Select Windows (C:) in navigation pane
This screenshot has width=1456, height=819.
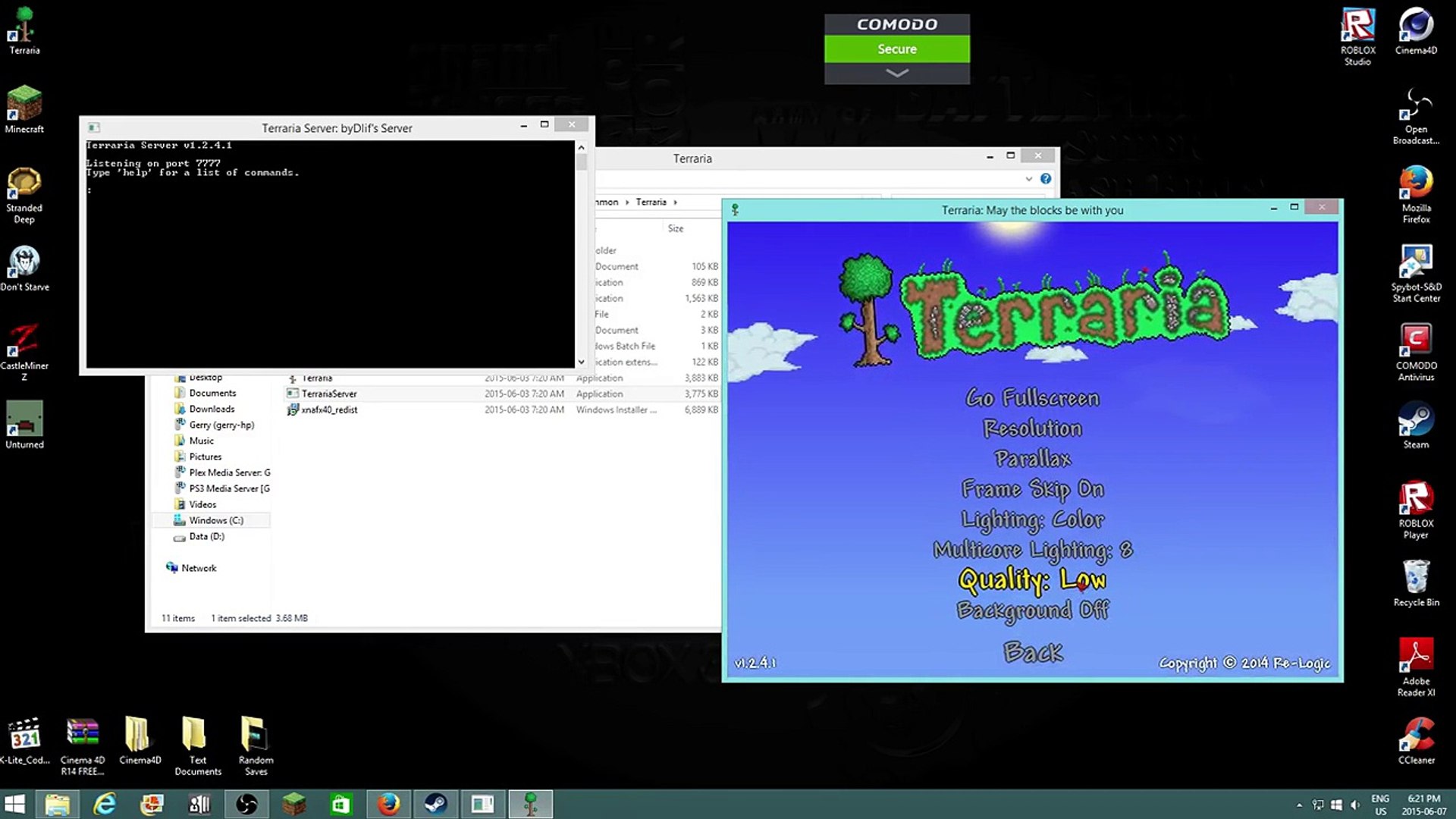(x=215, y=520)
